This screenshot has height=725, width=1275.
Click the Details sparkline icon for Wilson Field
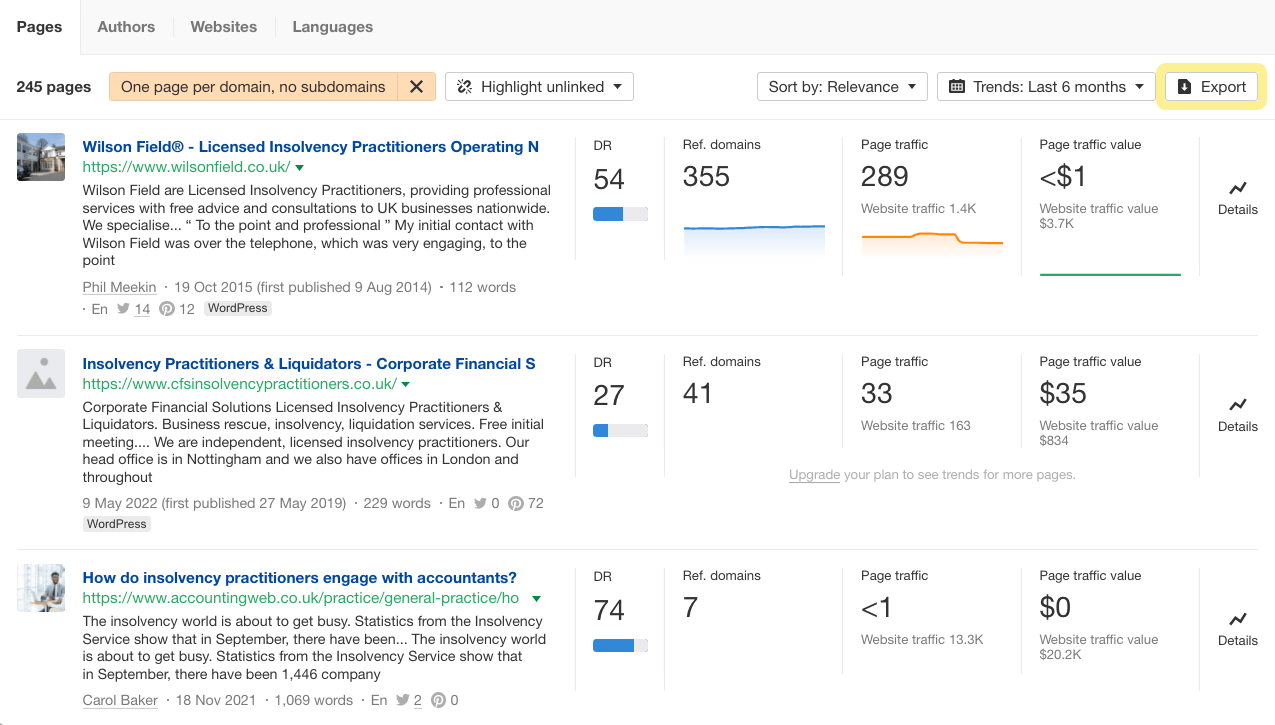point(1237,191)
